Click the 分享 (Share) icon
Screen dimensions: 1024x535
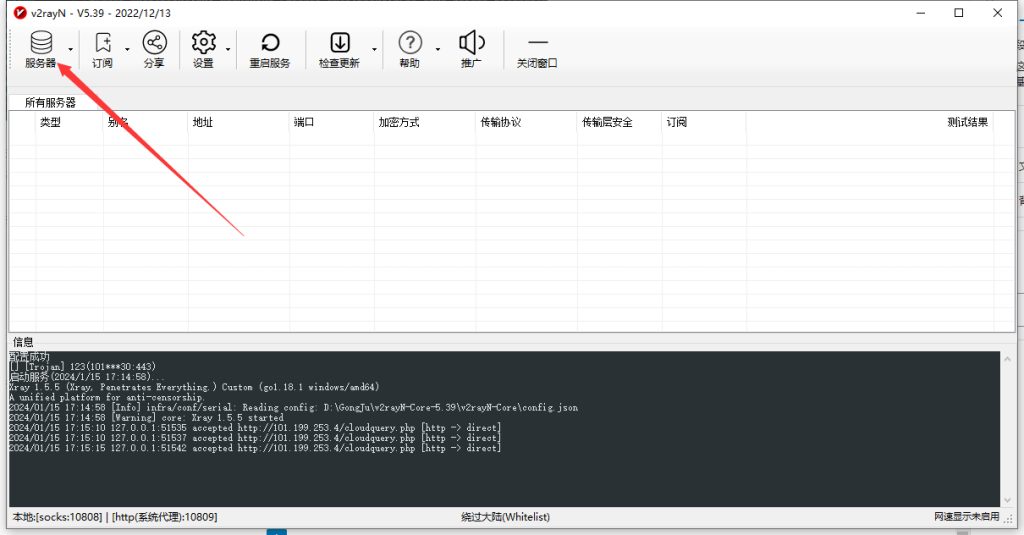(x=154, y=50)
